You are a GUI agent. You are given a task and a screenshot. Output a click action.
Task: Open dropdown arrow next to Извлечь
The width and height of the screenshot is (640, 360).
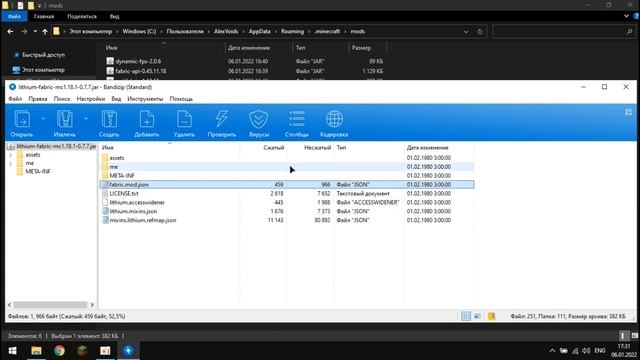click(x=86, y=119)
